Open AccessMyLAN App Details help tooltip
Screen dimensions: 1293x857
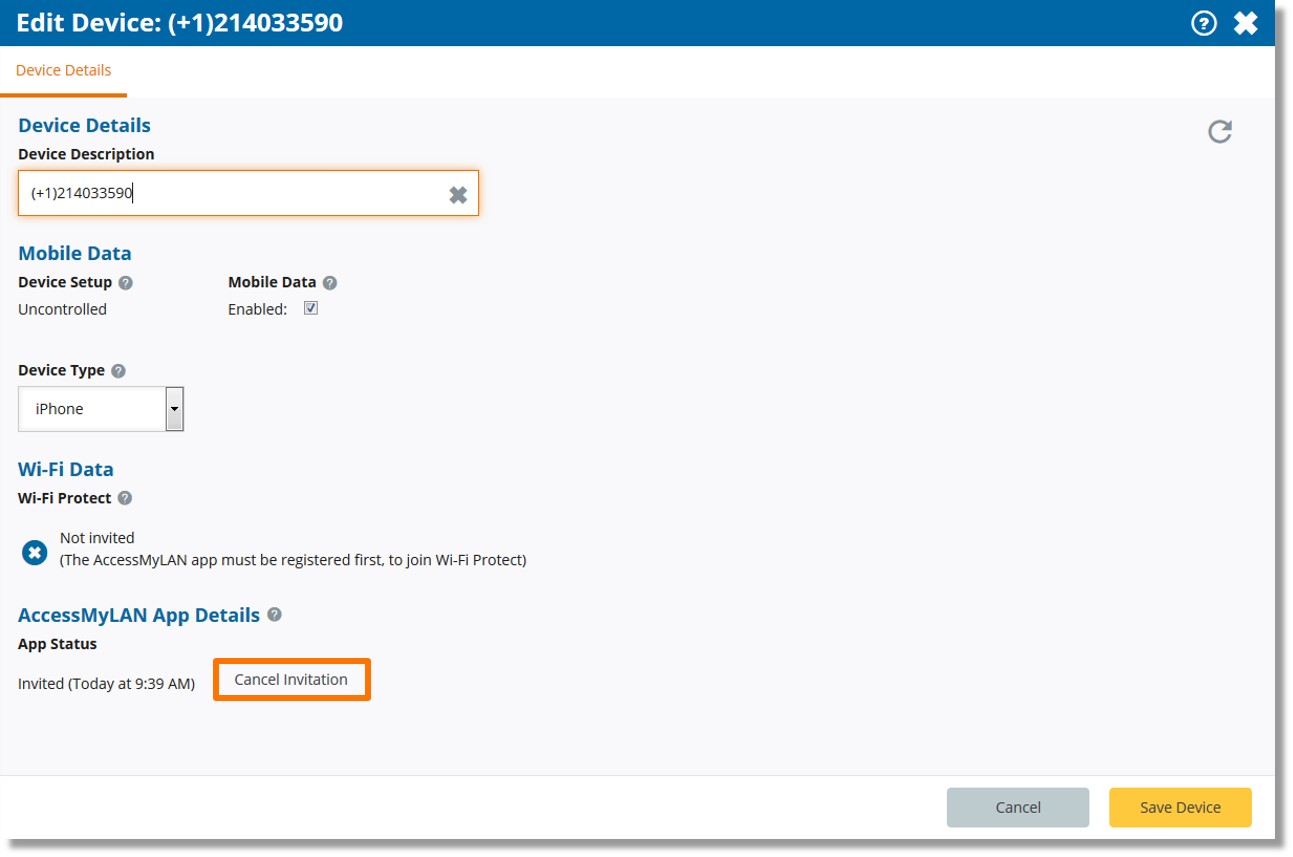(x=274, y=614)
